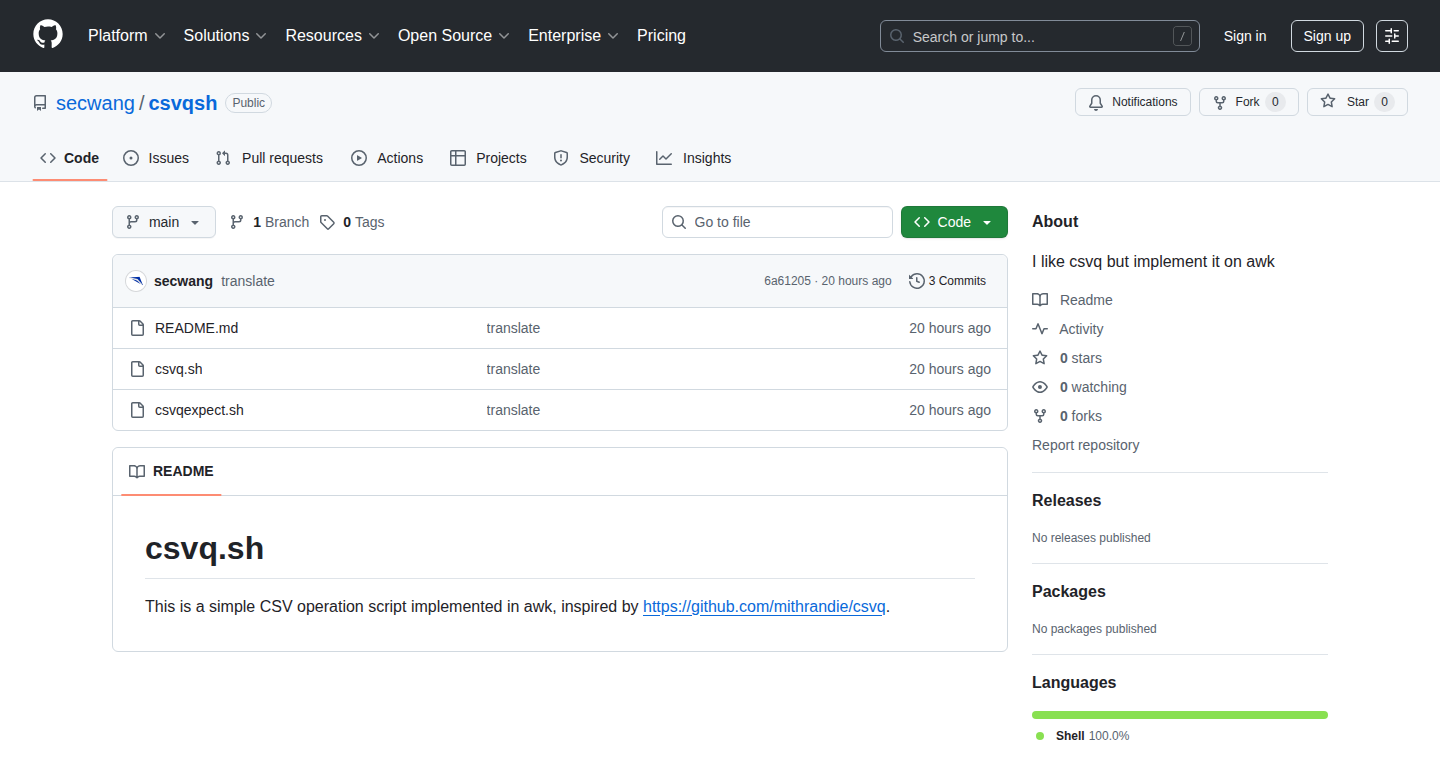Open the Platform dropdown menu
Viewport: 1440px width, 761px height.
(x=126, y=35)
